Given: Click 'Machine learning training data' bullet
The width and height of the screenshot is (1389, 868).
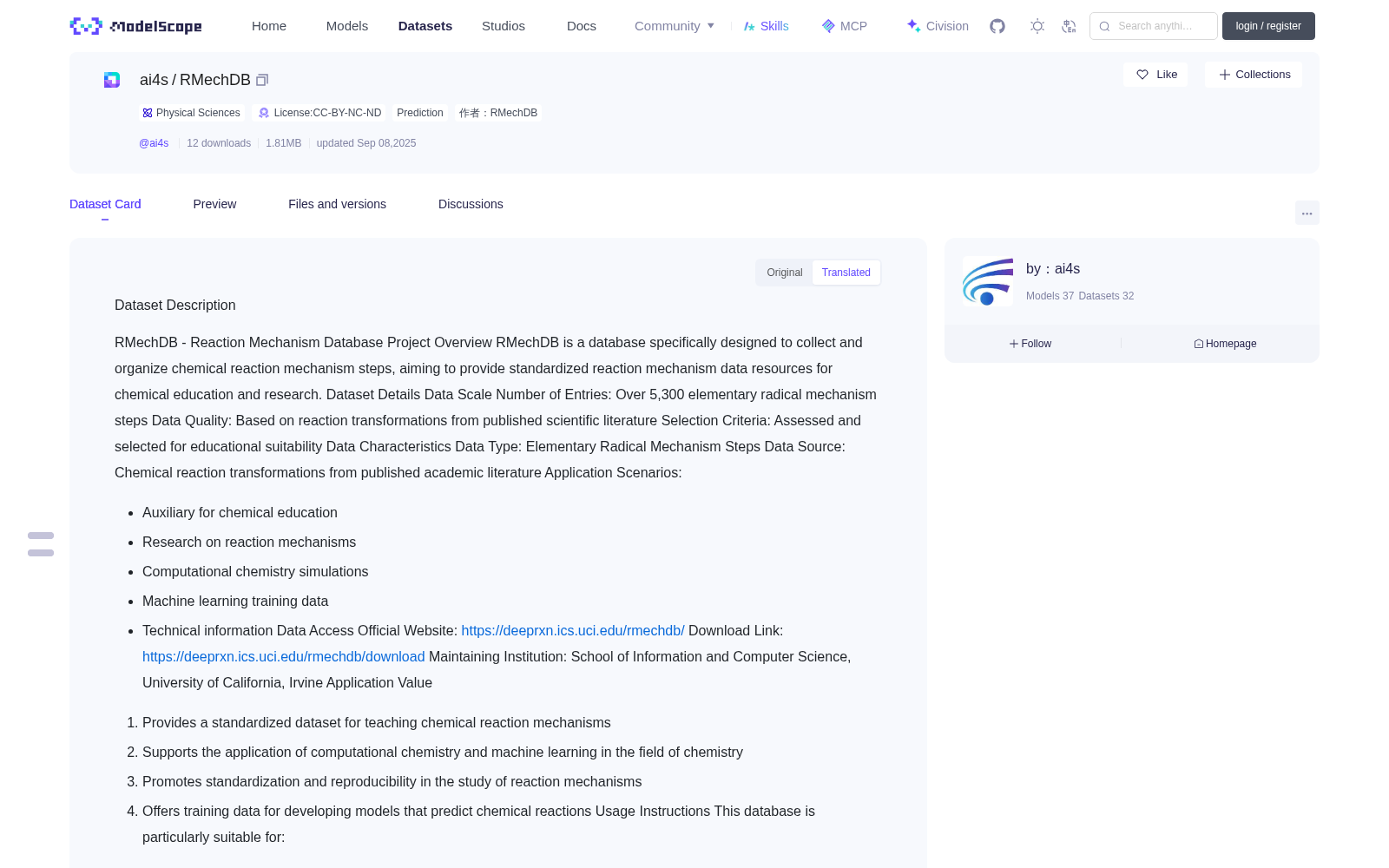Looking at the screenshot, I should point(235,602).
